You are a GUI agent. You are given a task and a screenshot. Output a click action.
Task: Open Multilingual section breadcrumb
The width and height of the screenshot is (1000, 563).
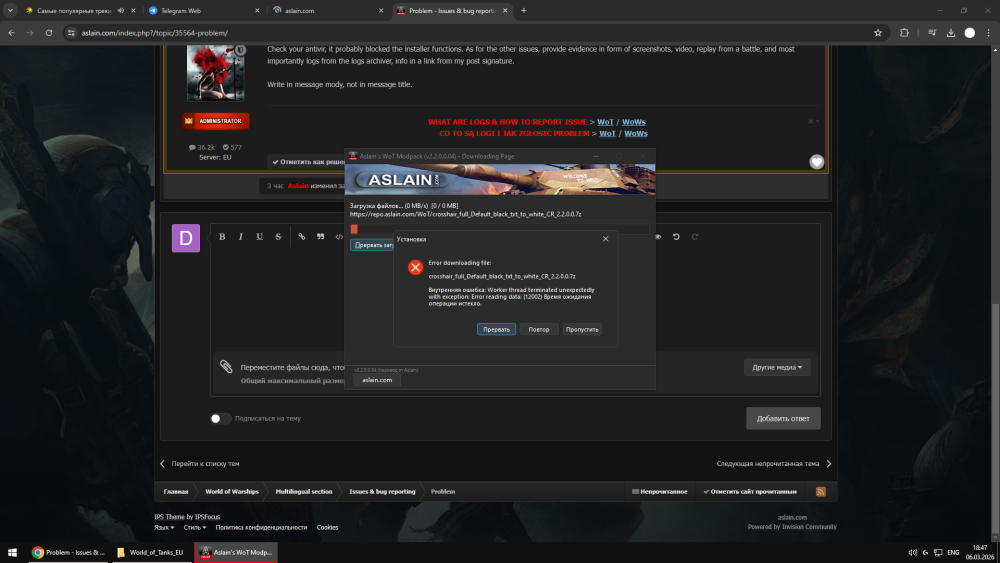pyautogui.click(x=304, y=492)
